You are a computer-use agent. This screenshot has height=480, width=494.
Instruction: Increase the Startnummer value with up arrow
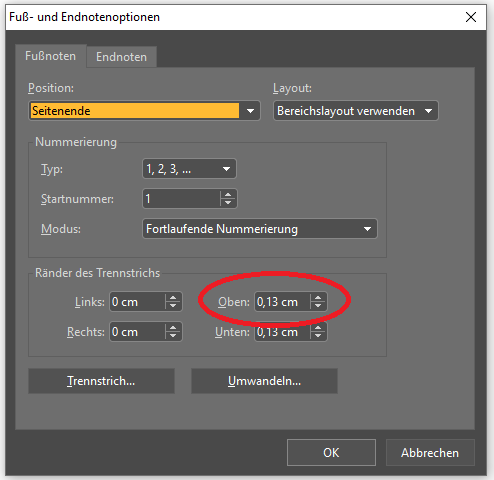228,195
